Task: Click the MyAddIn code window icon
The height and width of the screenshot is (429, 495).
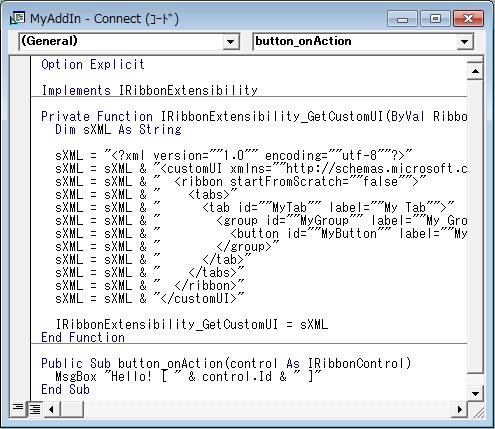Action: [x=17, y=18]
